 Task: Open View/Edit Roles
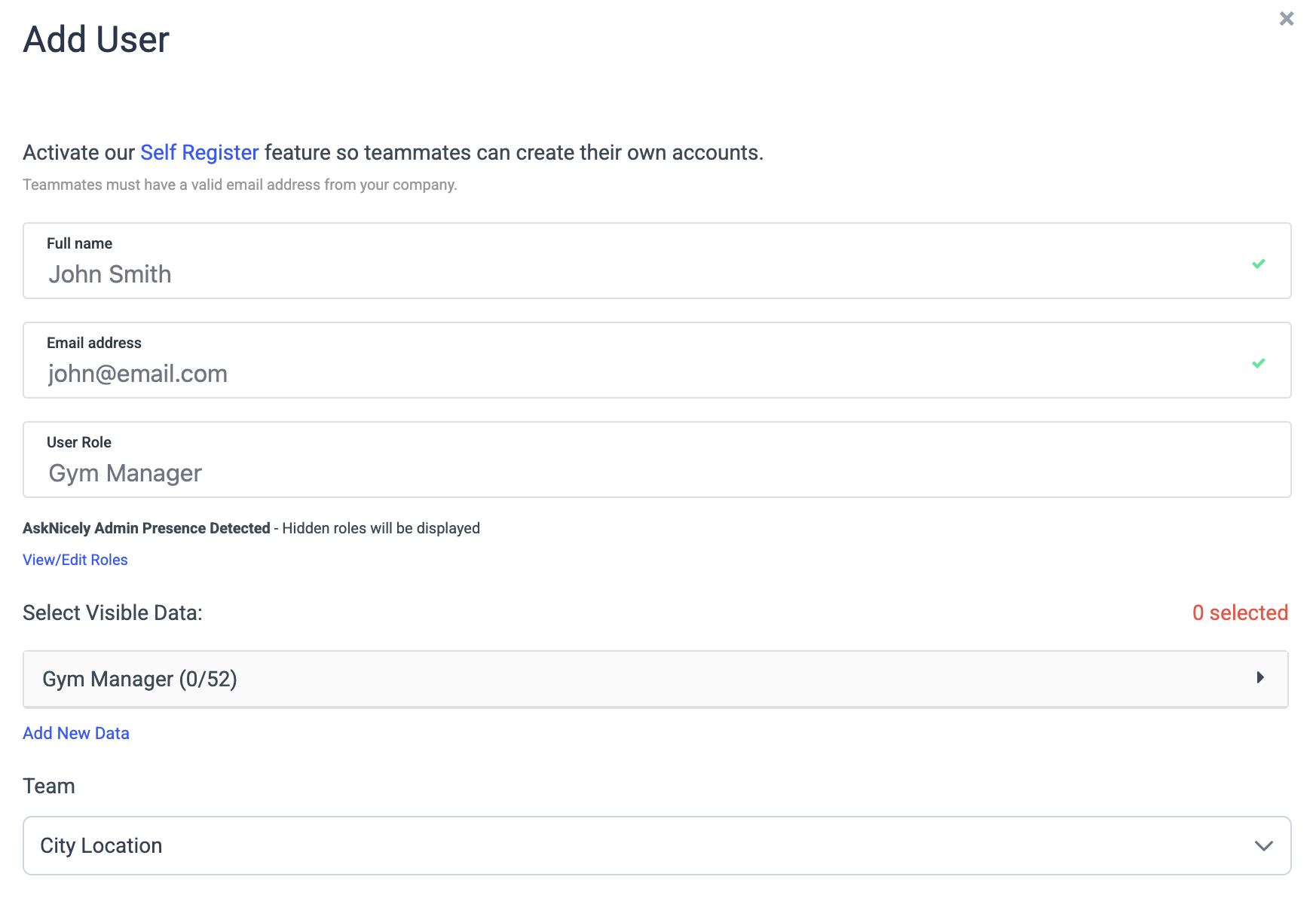(x=75, y=560)
